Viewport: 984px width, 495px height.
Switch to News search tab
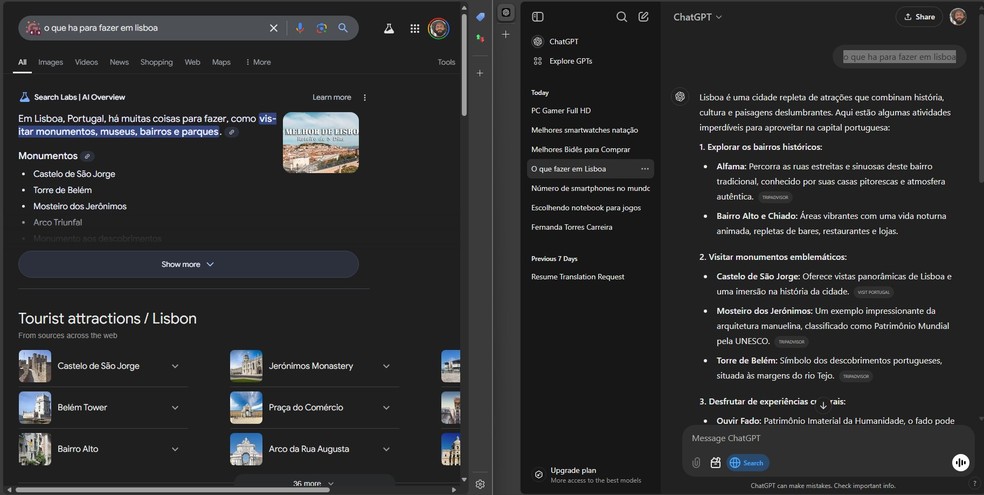[119, 62]
